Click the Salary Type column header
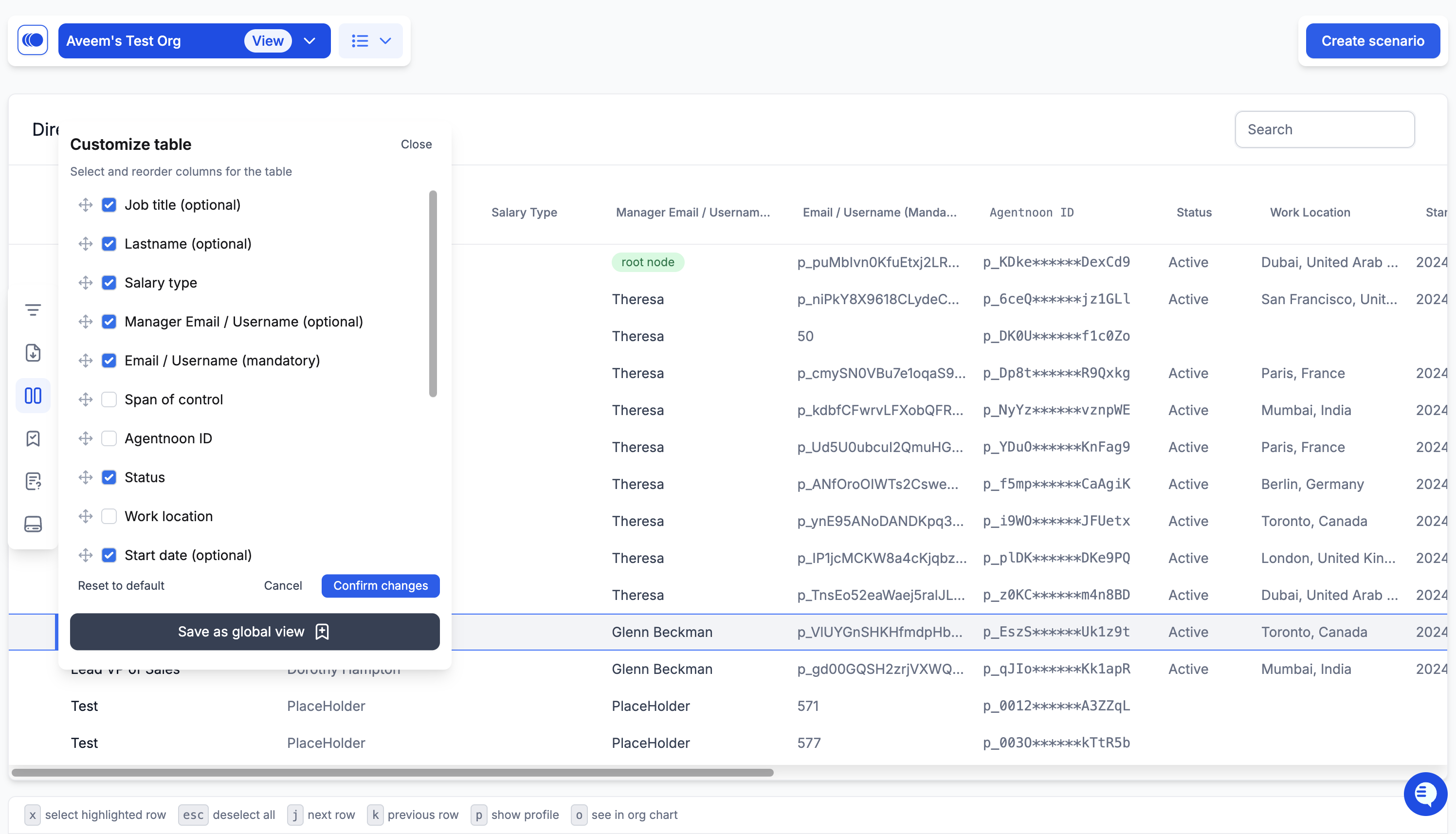 (x=524, y=213)
